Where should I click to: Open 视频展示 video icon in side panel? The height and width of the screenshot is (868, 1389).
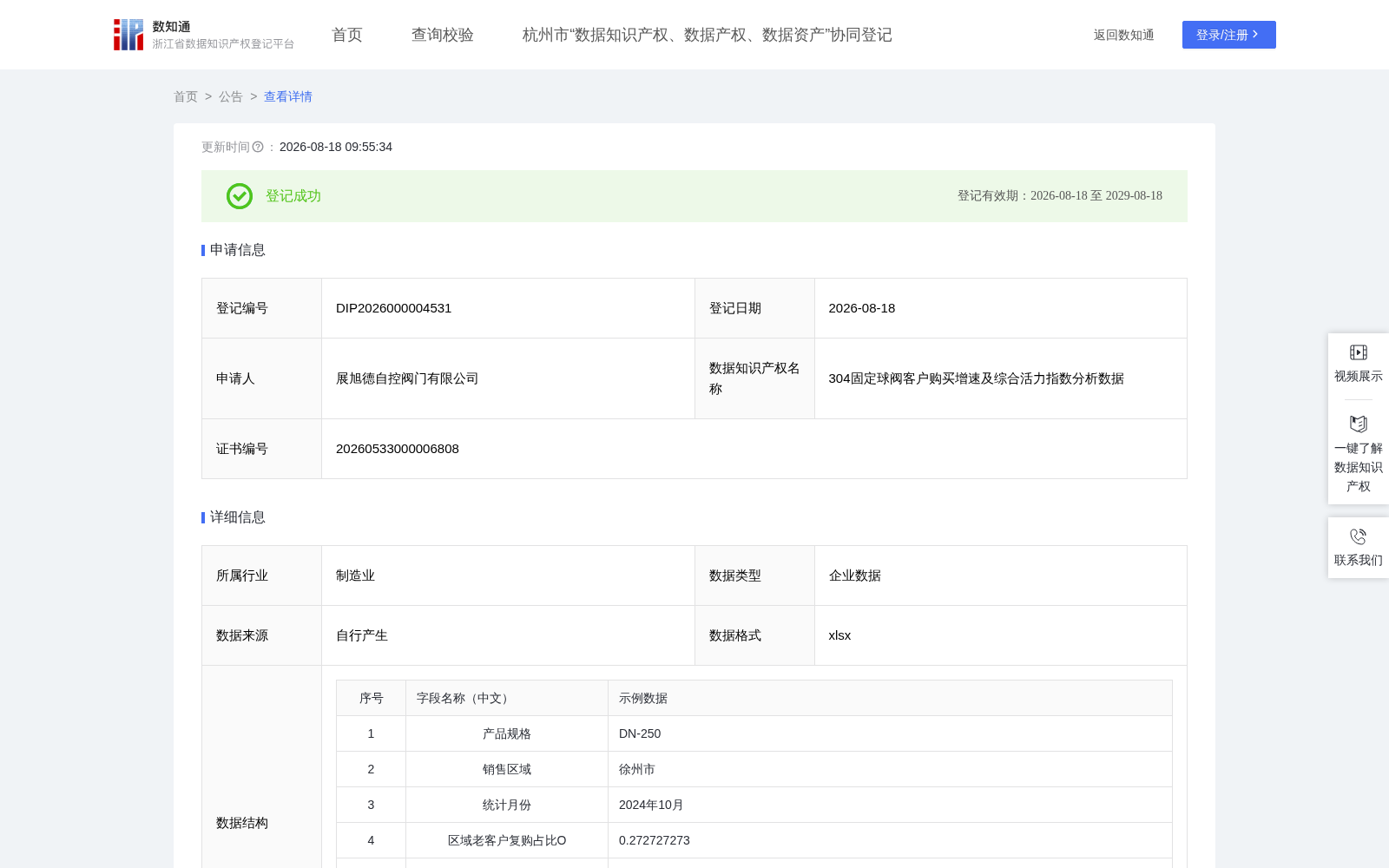coord(1359,352)
